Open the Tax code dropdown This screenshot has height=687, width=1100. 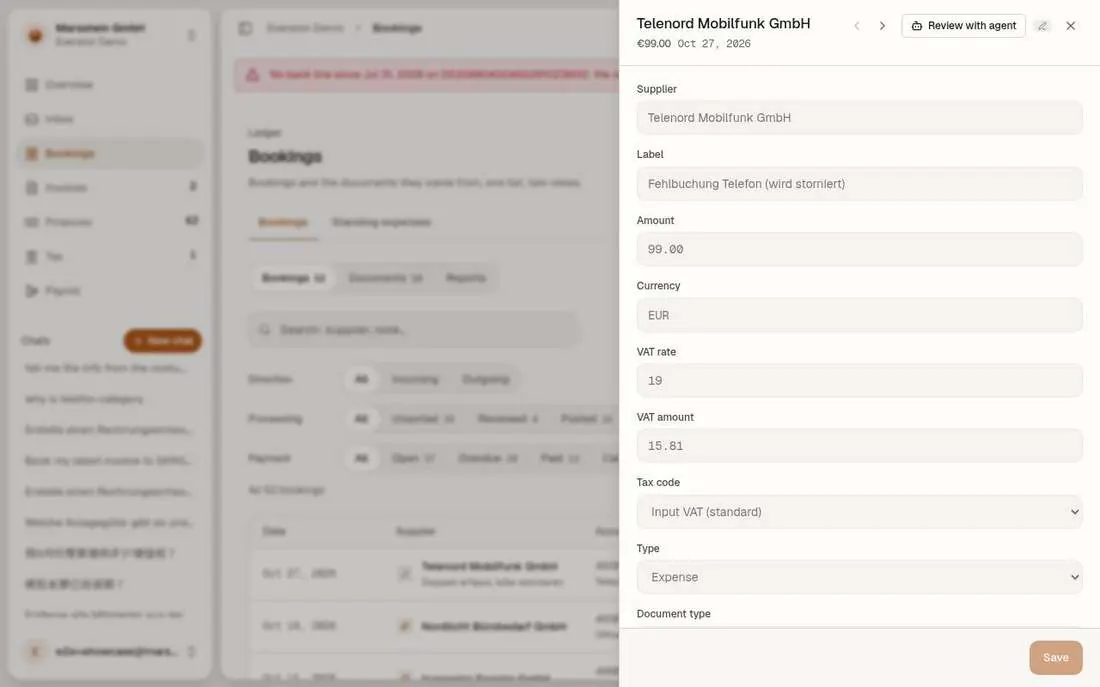coord(859,512)
